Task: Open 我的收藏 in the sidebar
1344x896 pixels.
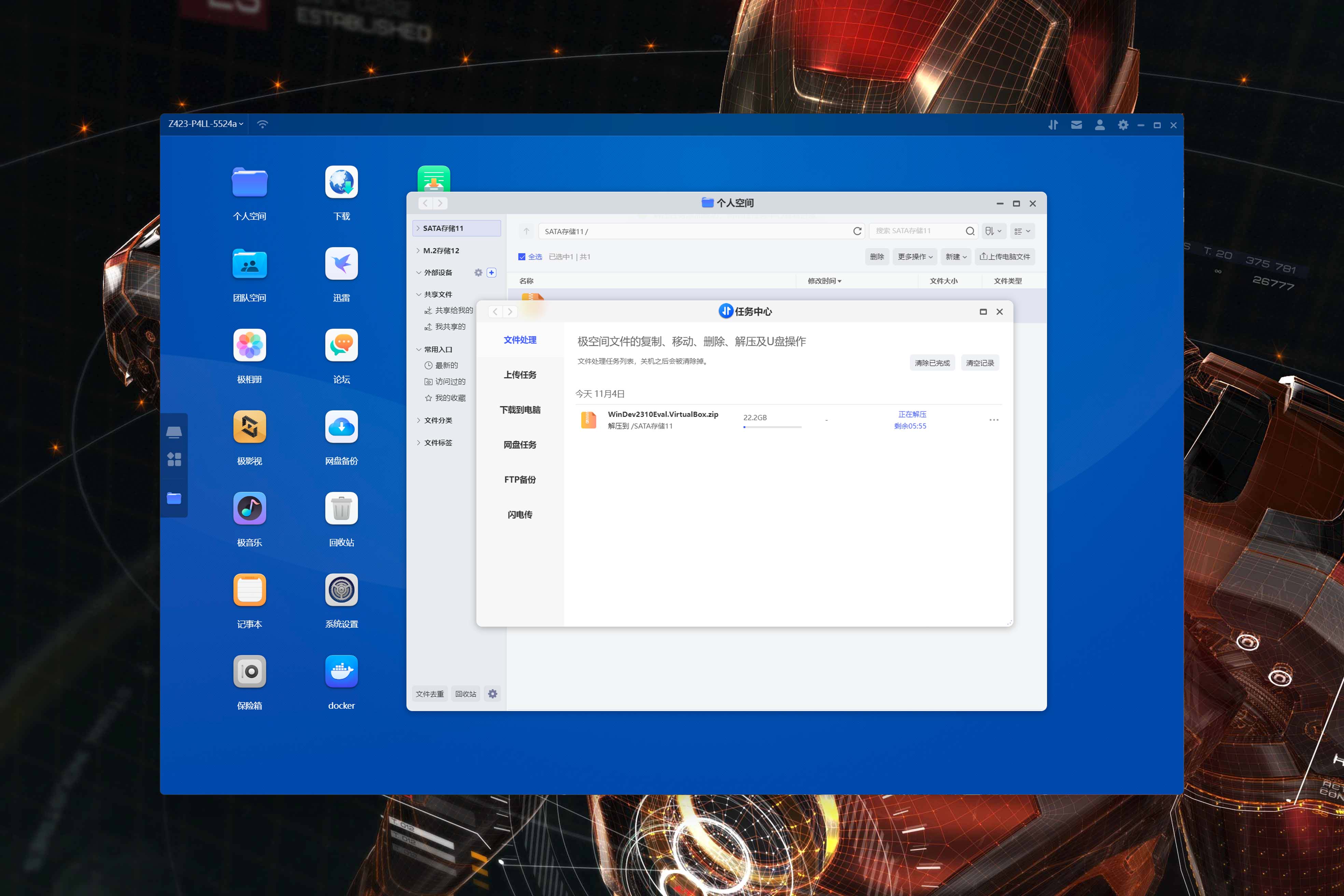Action: (x=445, y=398)
